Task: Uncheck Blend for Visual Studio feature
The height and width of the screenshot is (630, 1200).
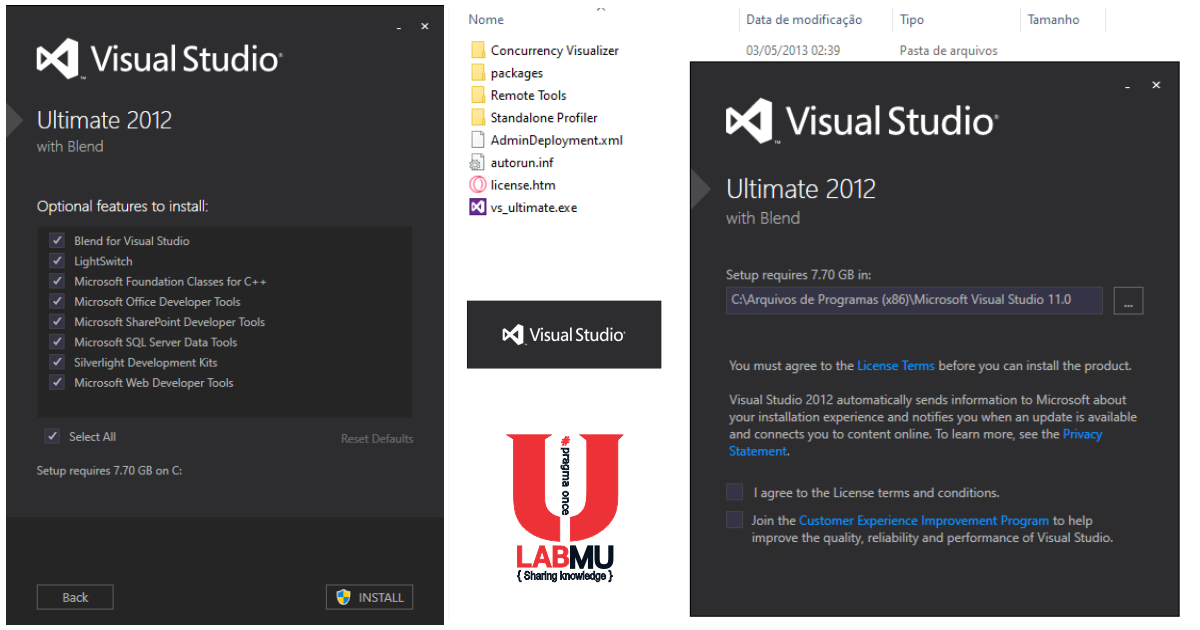Action: coord(56,240)
